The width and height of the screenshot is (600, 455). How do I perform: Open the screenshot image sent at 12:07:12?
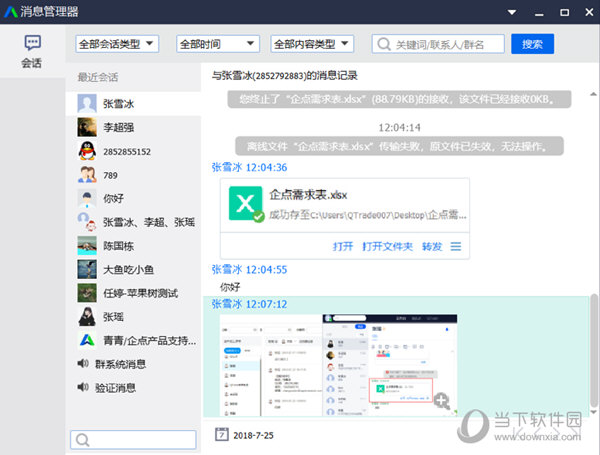(x=338, y=365)
